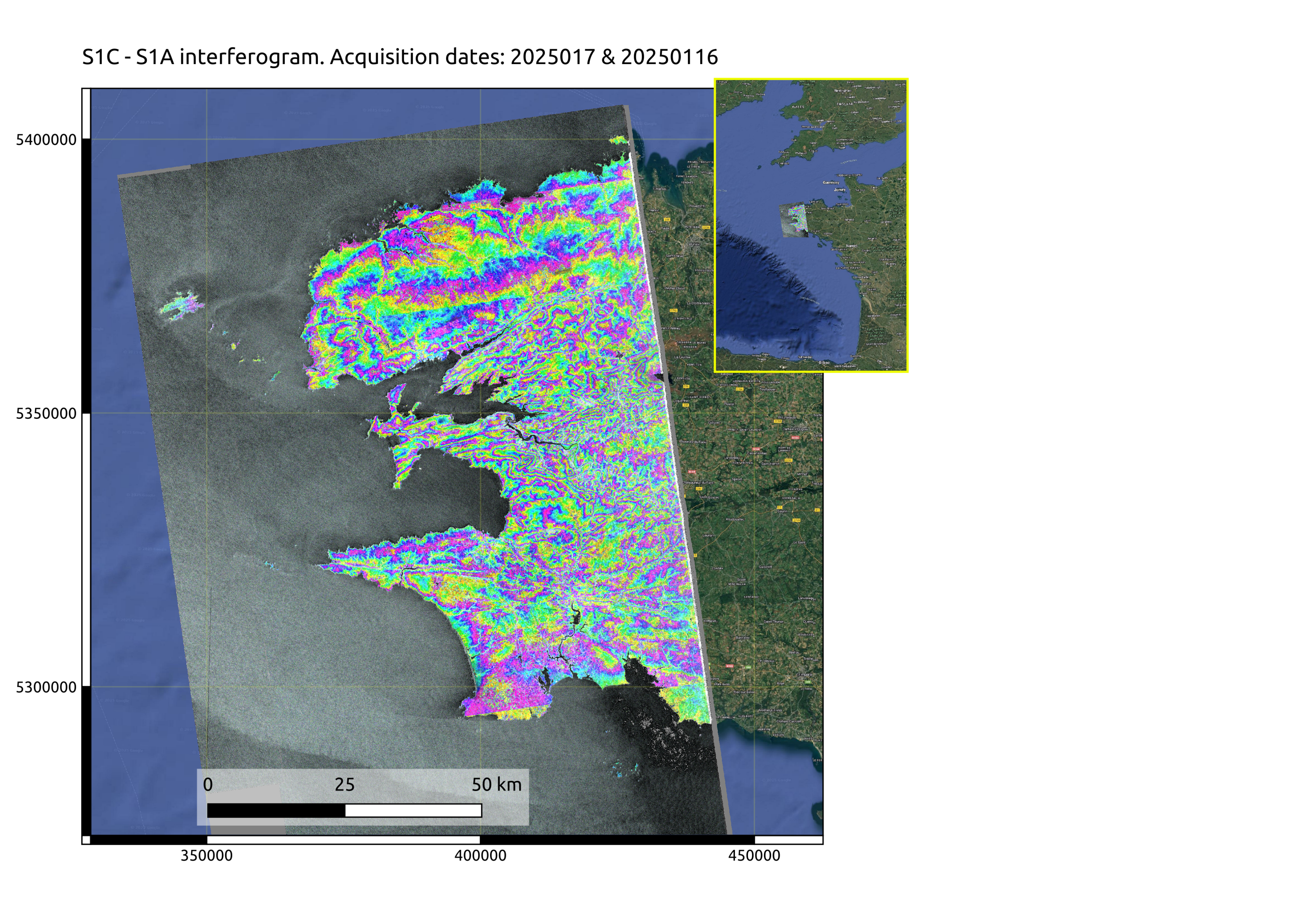1307x924 pixels.
Task: Click the Jersey label in inset map
Action: click(x=840, y=190)
